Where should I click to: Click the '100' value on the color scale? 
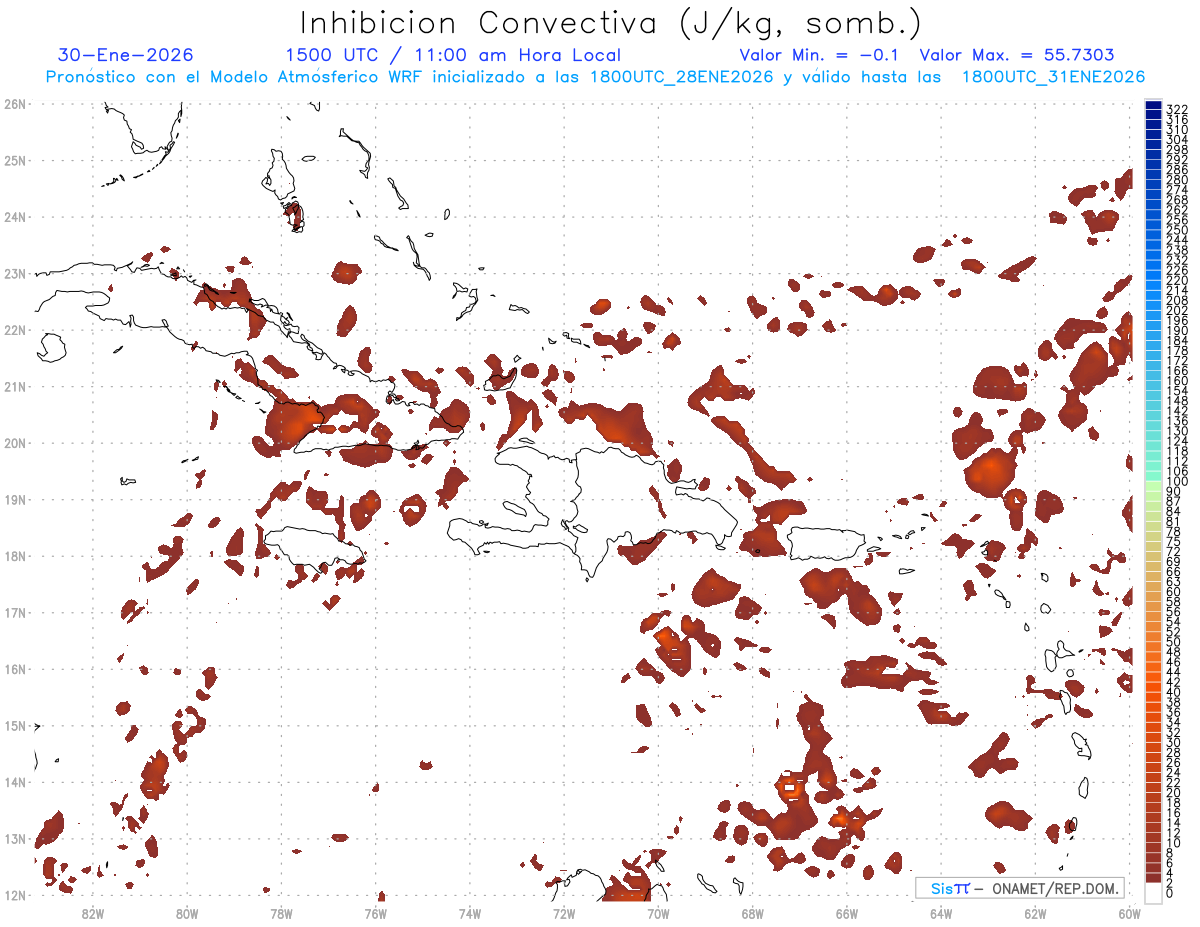point(1176,482)
